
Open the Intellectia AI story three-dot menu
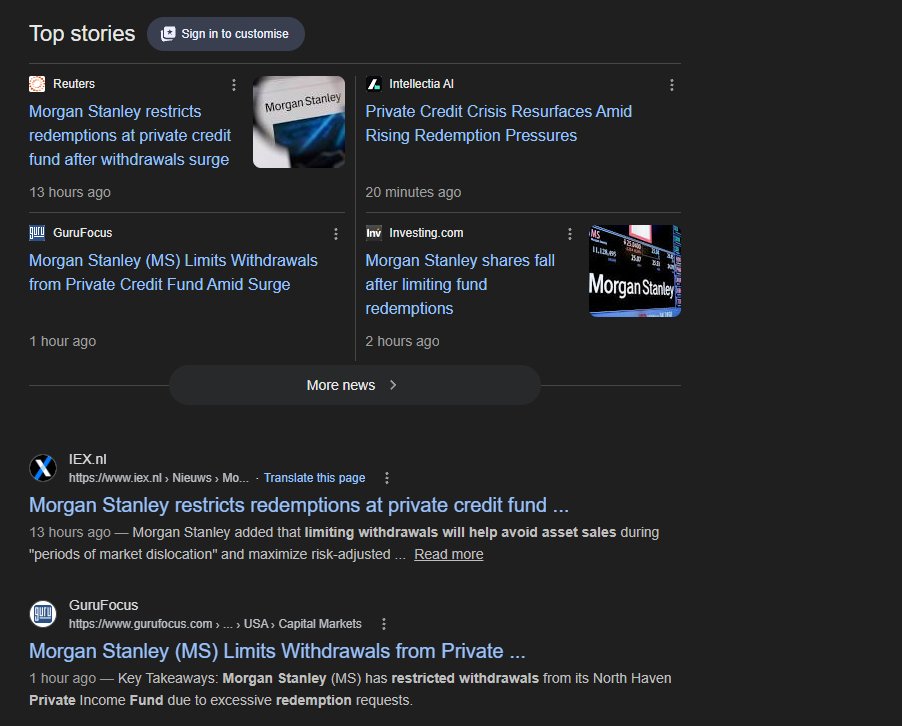click(x=671, y=85)
